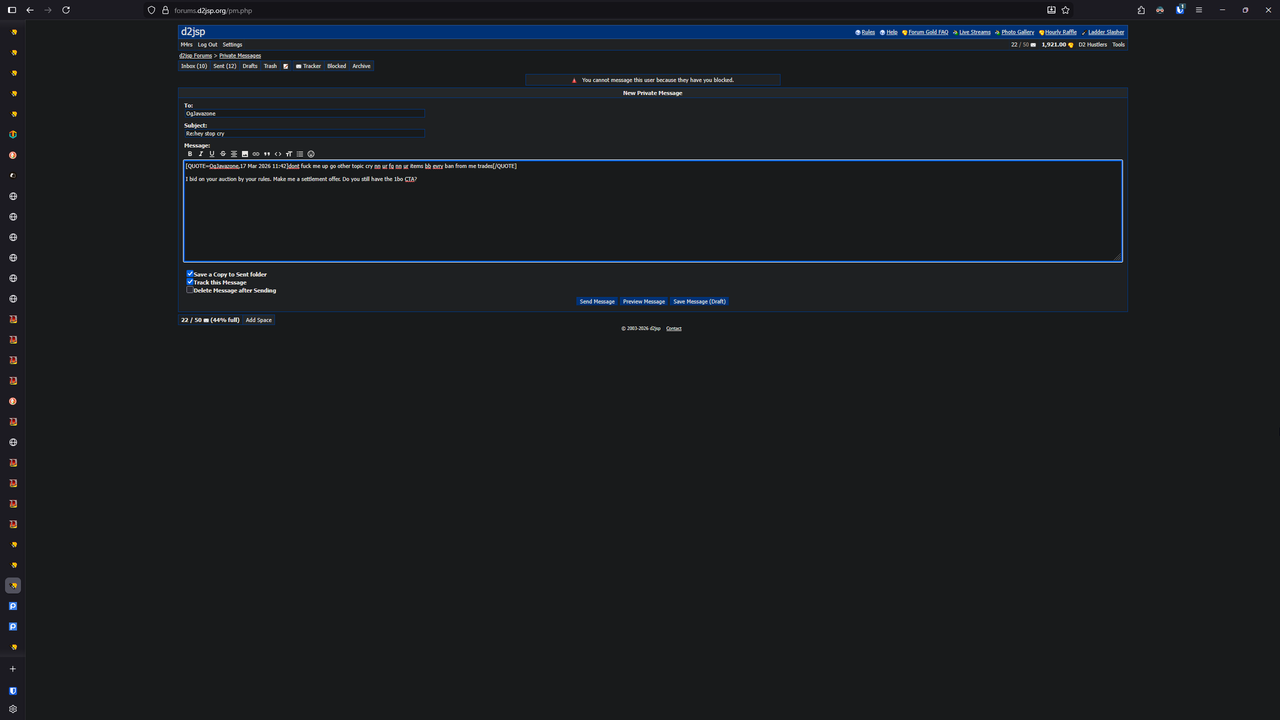Click the Preview Message button
This screenshot has height=720, width=1280.
point(644,301)
